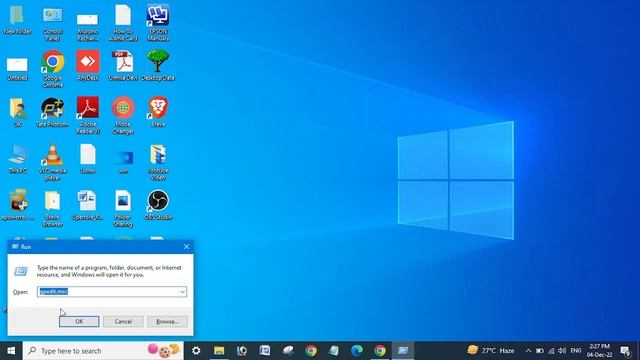
Task: Click Cancel in the Run dialog
Action: (123, 321)
